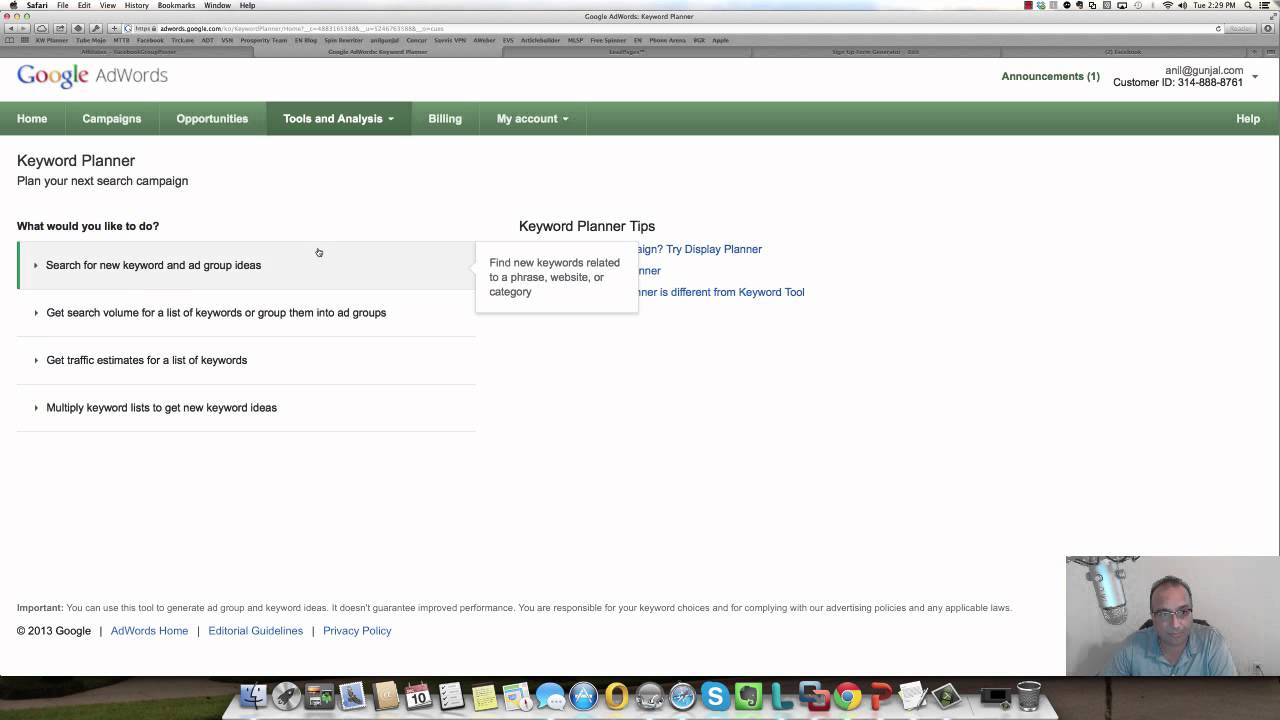Open Mail stamp icon in the Dock
1280x720 pixels.
click(x=352, y=695)
